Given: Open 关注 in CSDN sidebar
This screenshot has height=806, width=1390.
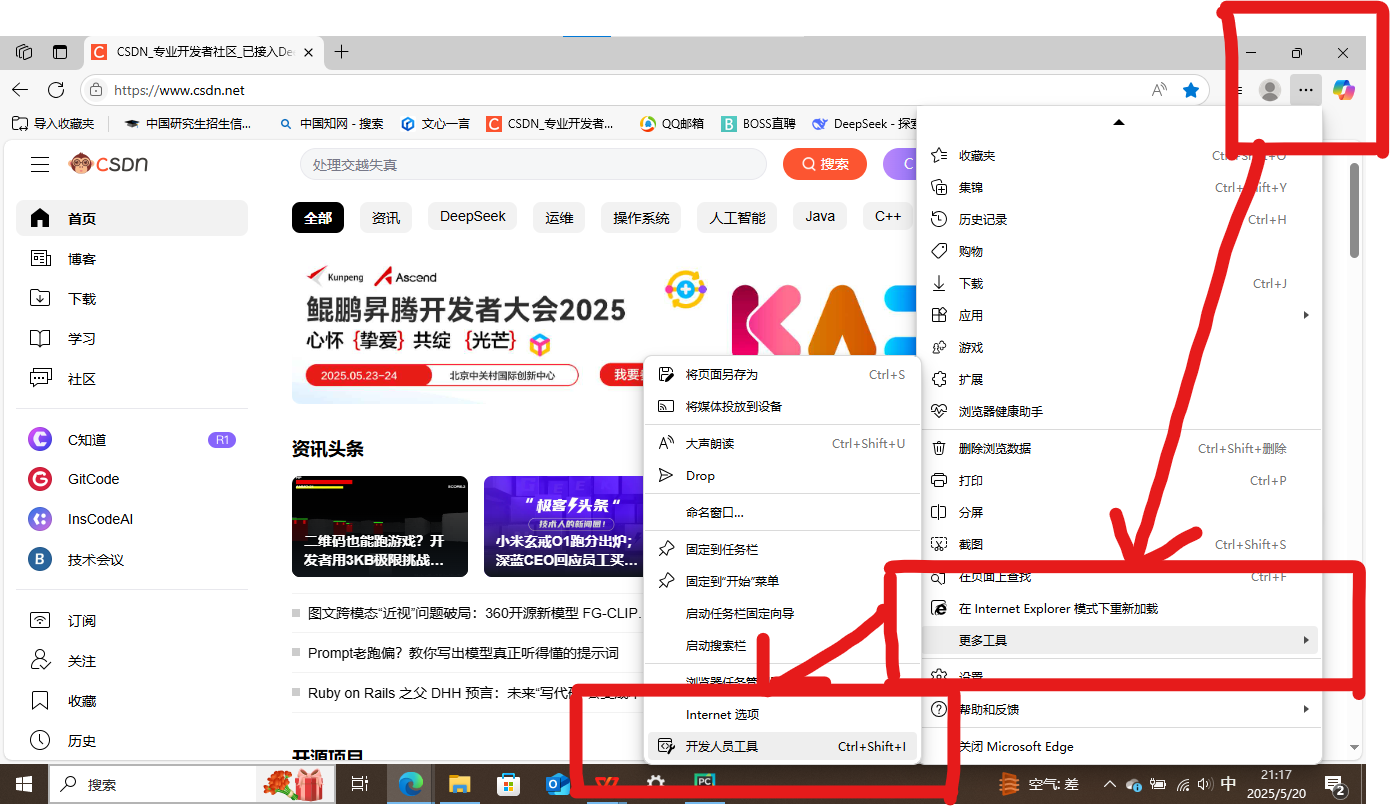Looking at the screenshot, I should (132, 661).
